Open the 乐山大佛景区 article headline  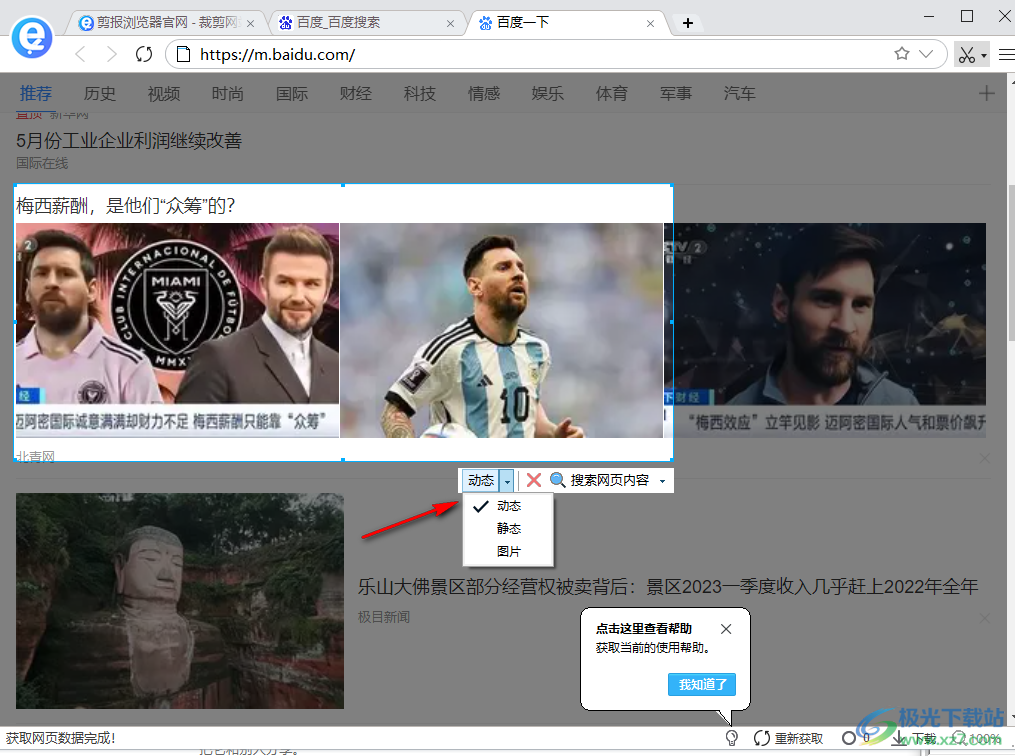[668, 586]
